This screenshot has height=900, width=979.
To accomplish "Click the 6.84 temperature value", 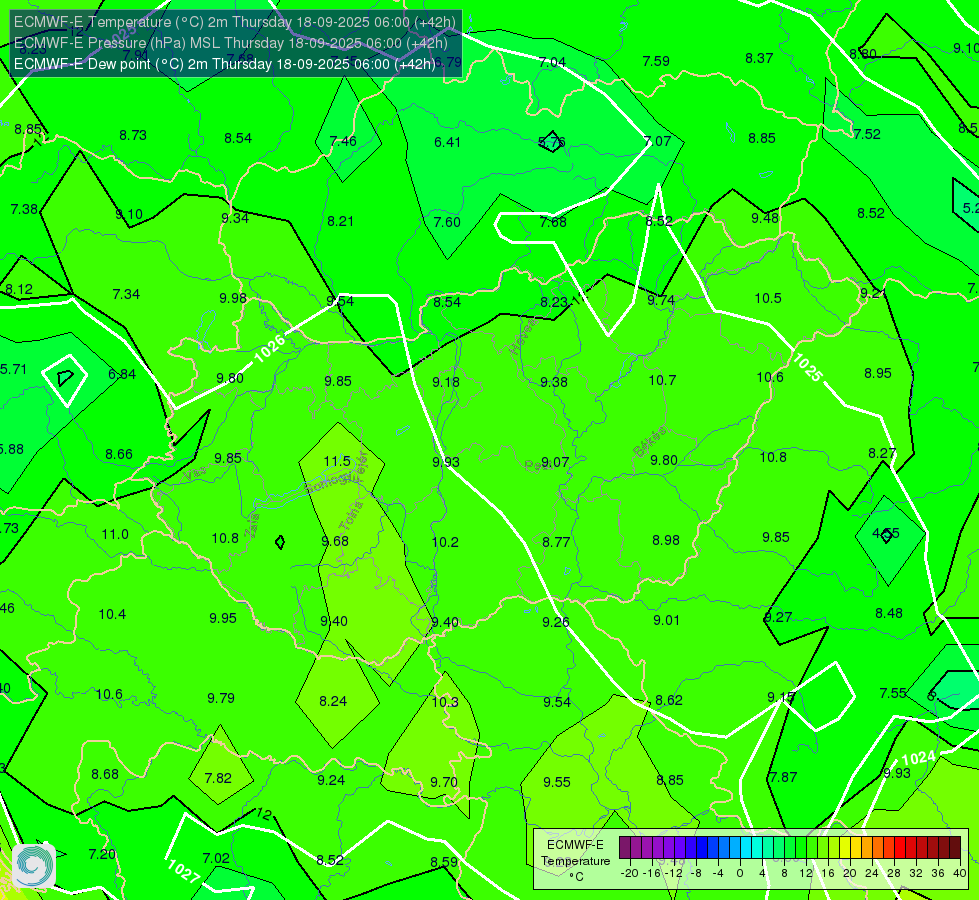I will (x=122, y=374).
